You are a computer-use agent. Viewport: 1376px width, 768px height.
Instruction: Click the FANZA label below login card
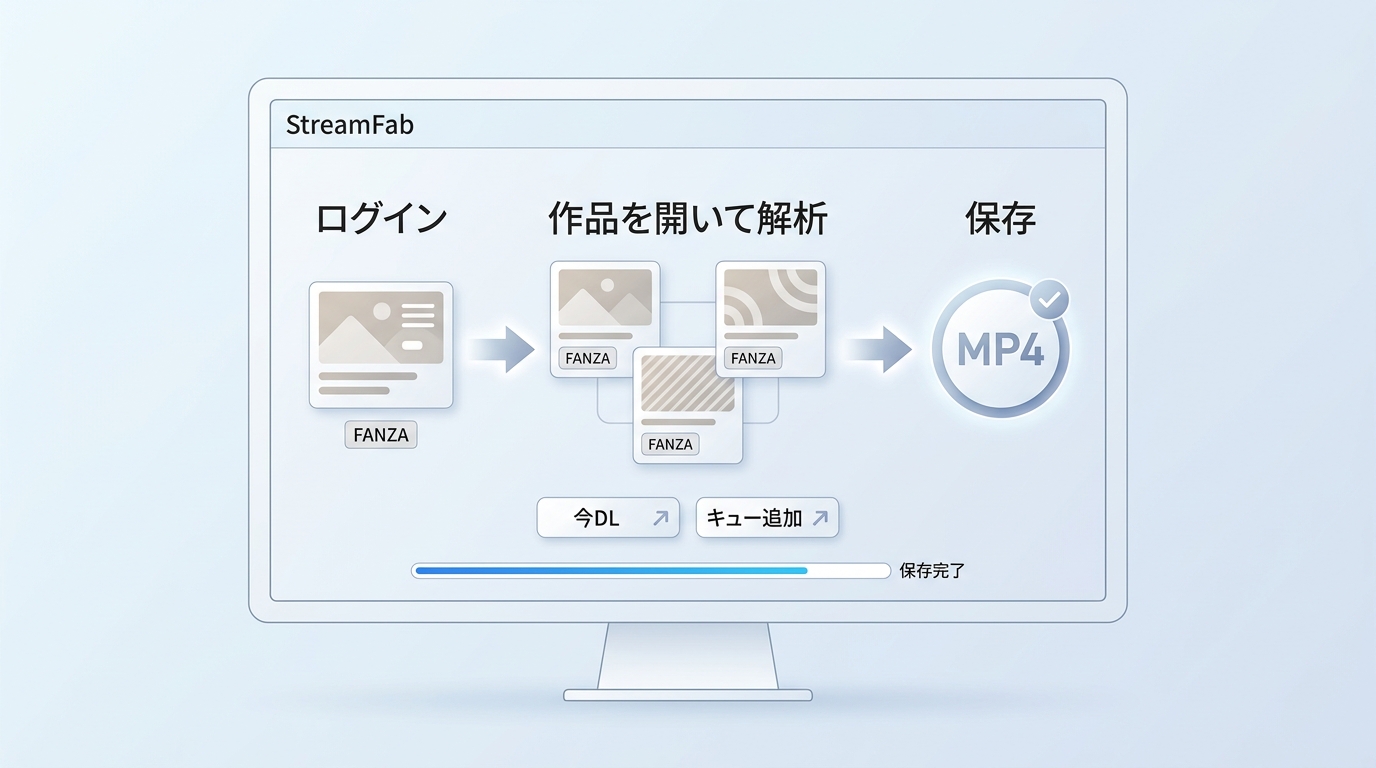click(x=381, y=435)
